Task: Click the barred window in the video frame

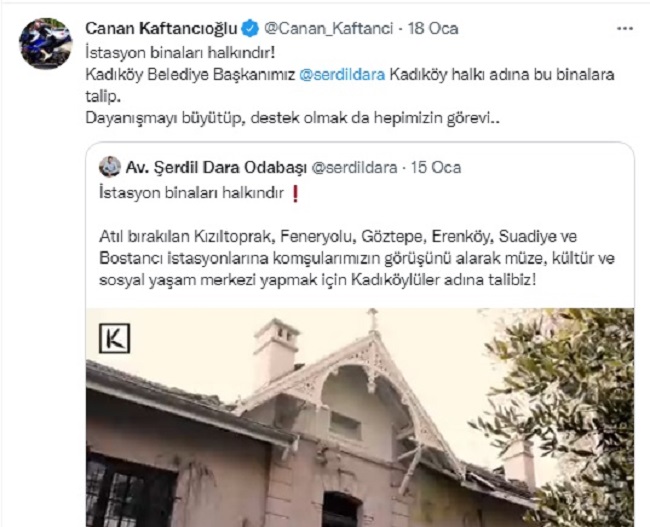Action: click(131, 491)
